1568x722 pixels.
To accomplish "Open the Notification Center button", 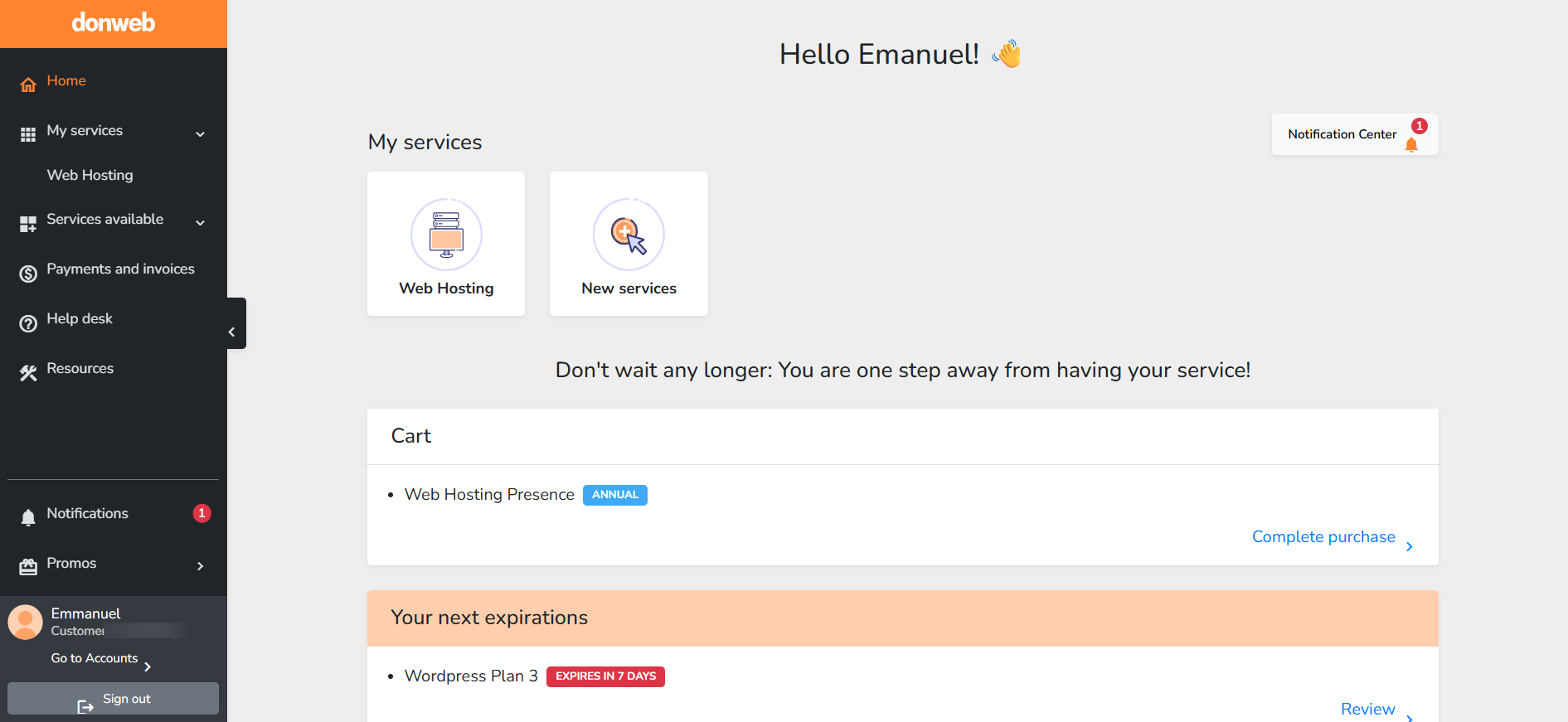I will 1355,134.
